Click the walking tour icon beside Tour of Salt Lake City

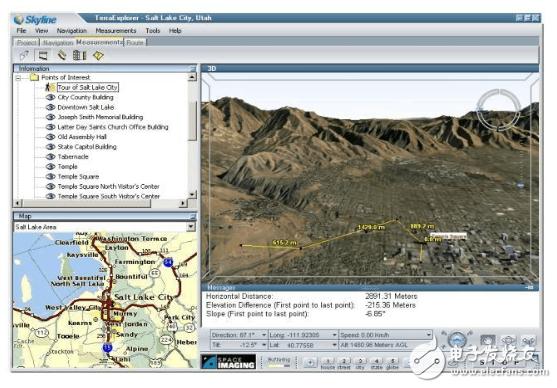[x=49, y=87]
